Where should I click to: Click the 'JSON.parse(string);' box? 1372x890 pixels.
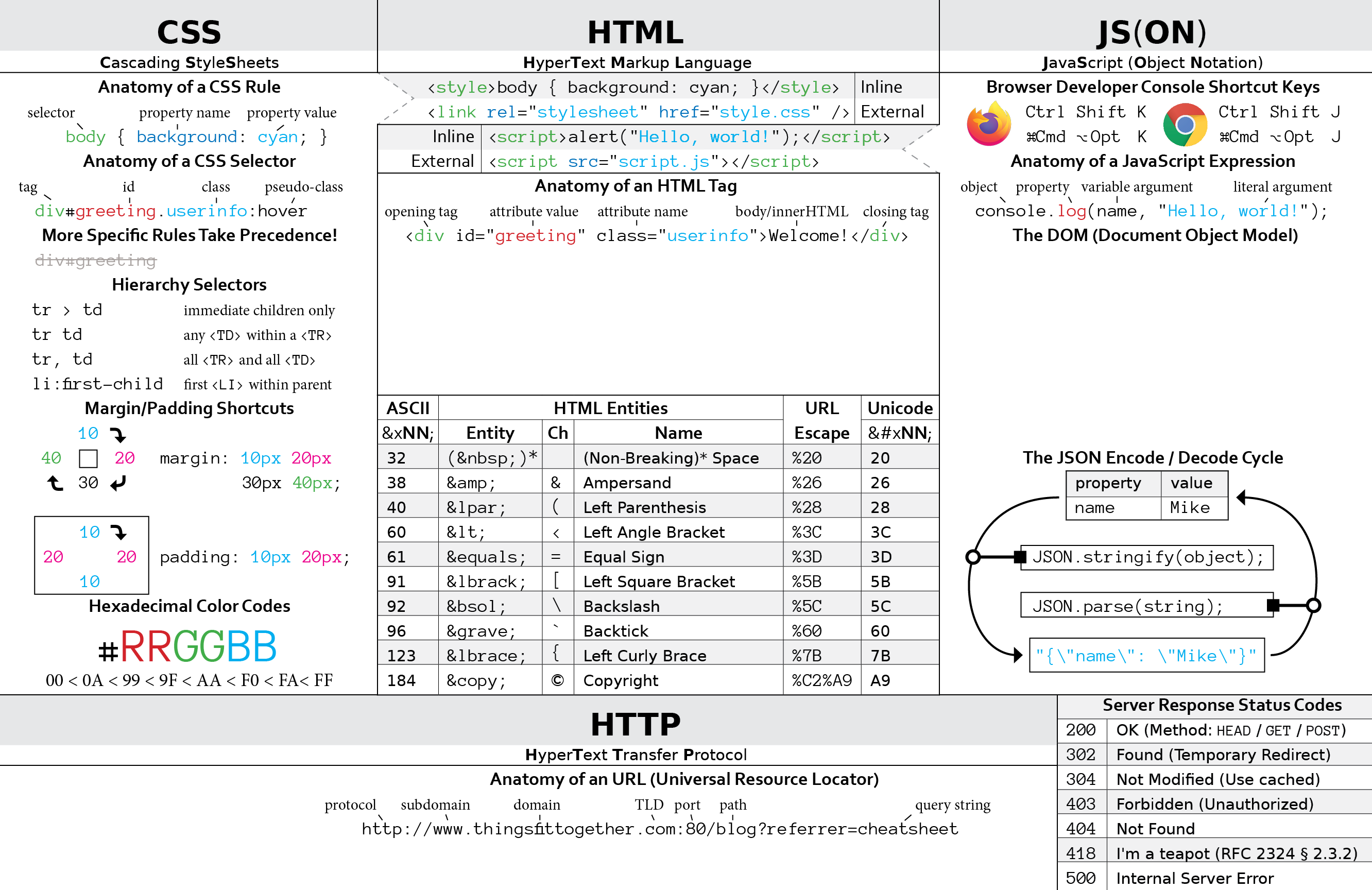[x=1147, y=605]
